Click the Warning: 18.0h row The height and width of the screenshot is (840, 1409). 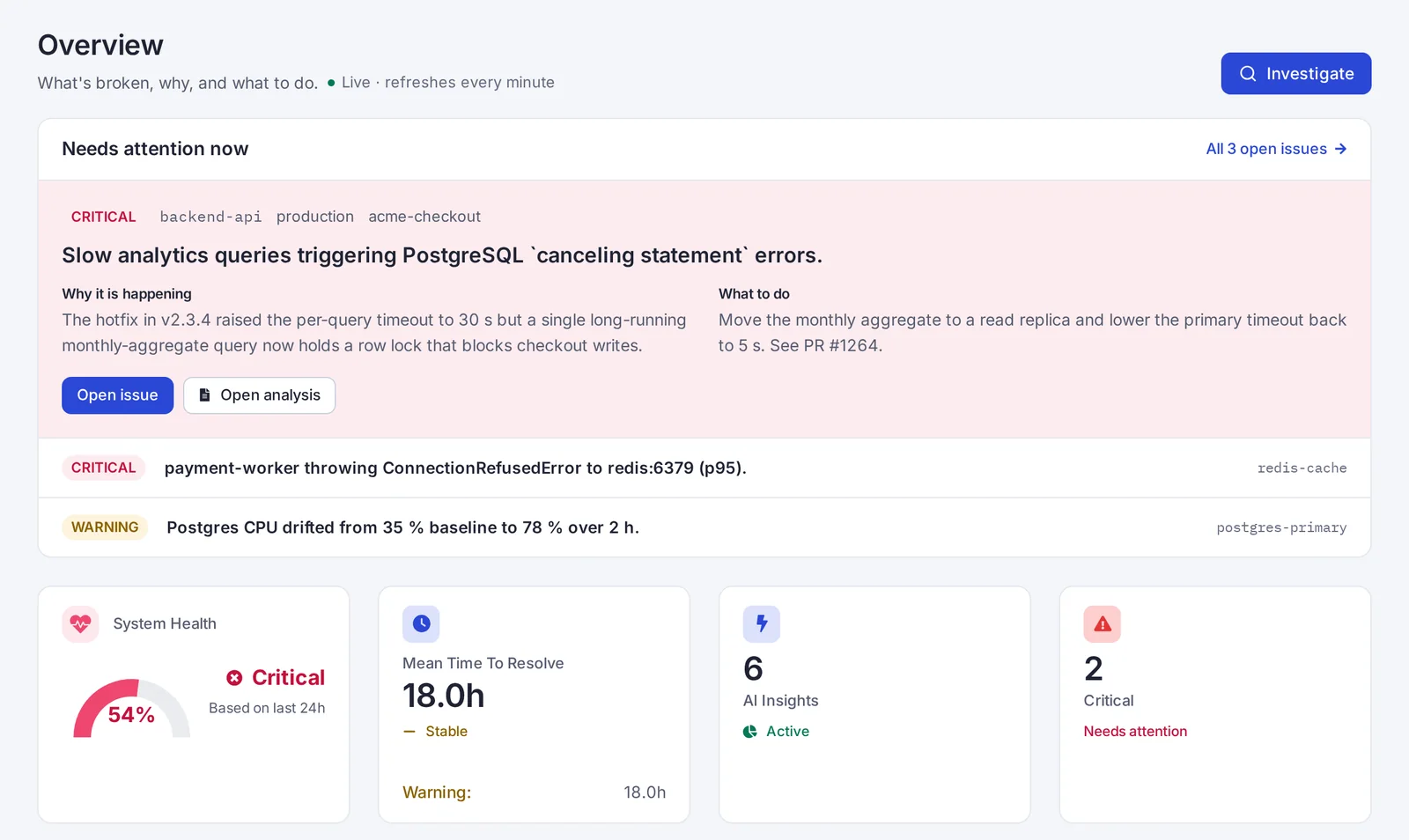coord(534,792)
